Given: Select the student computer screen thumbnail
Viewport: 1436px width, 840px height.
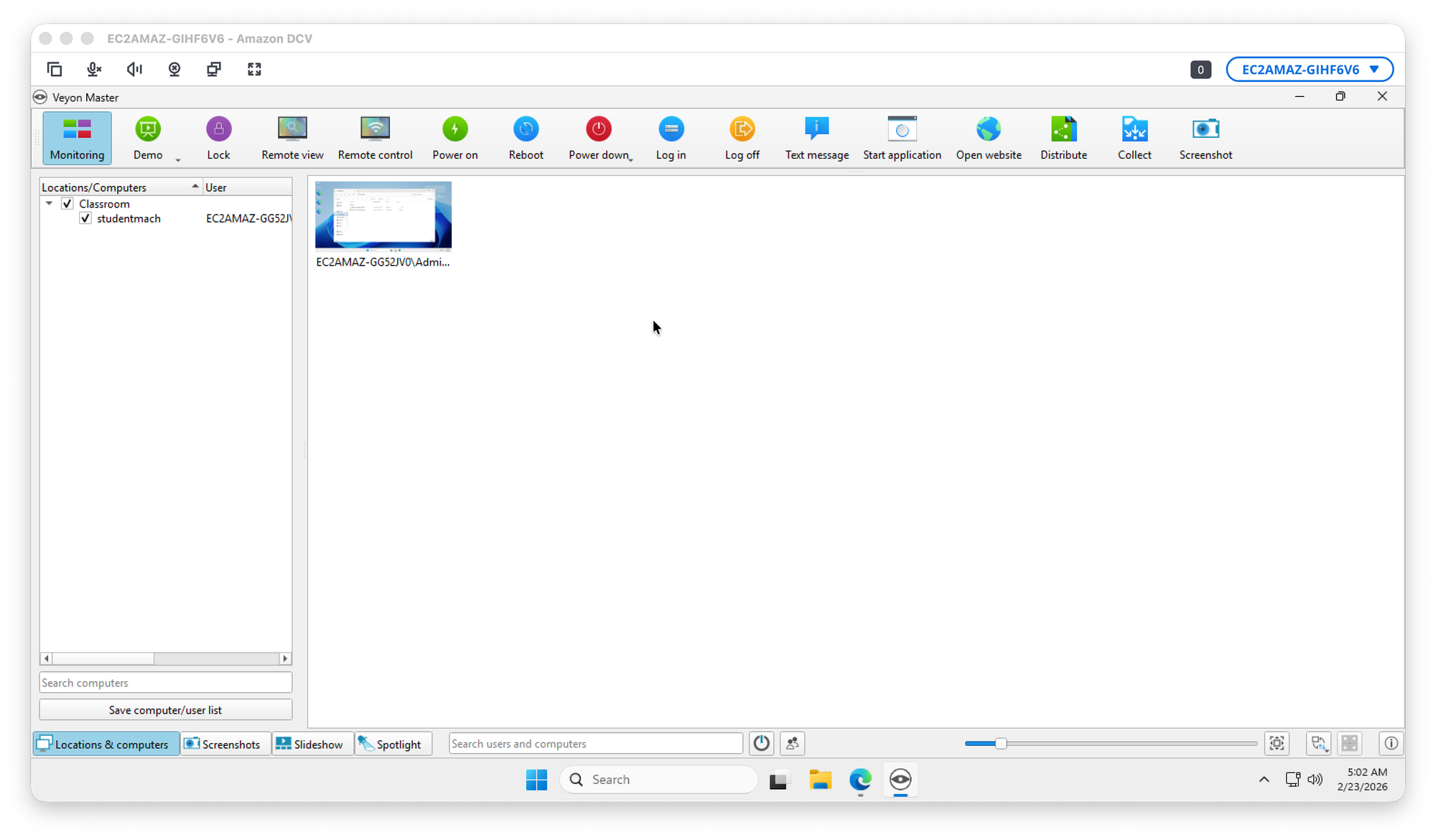Looking at the screenshot, I should point(383,215).
